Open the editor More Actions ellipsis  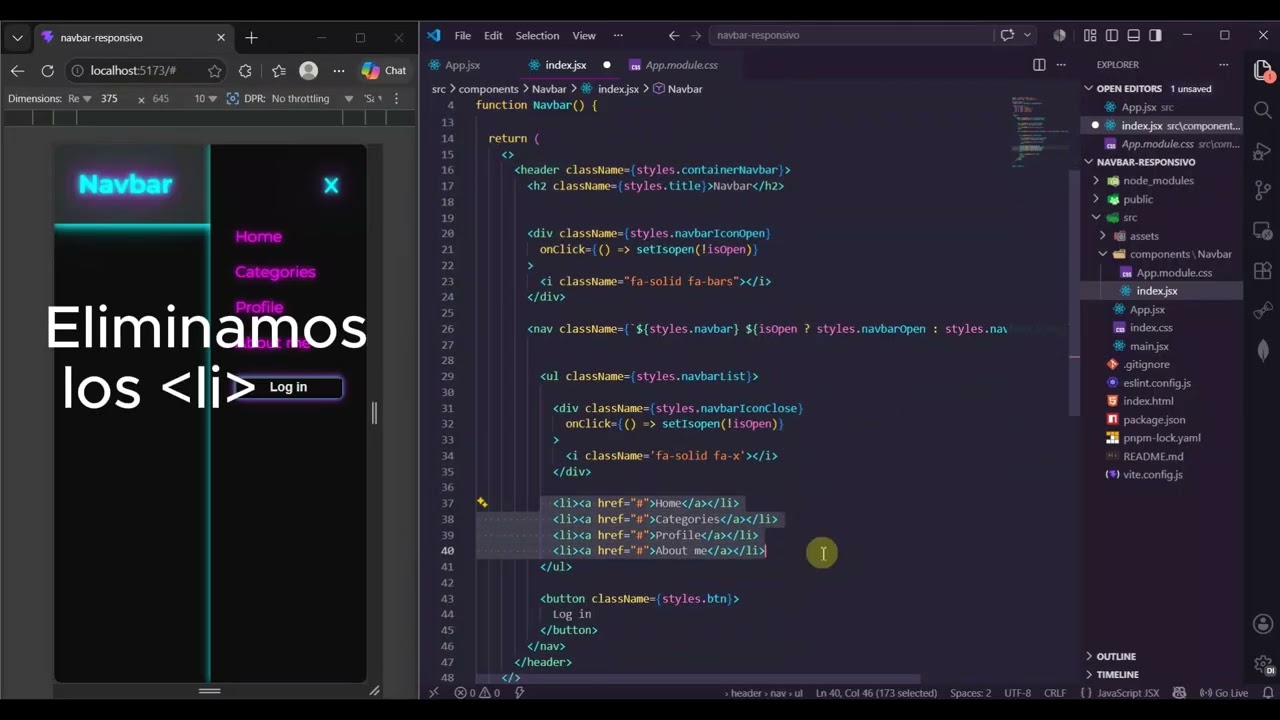click(1061, 65)
